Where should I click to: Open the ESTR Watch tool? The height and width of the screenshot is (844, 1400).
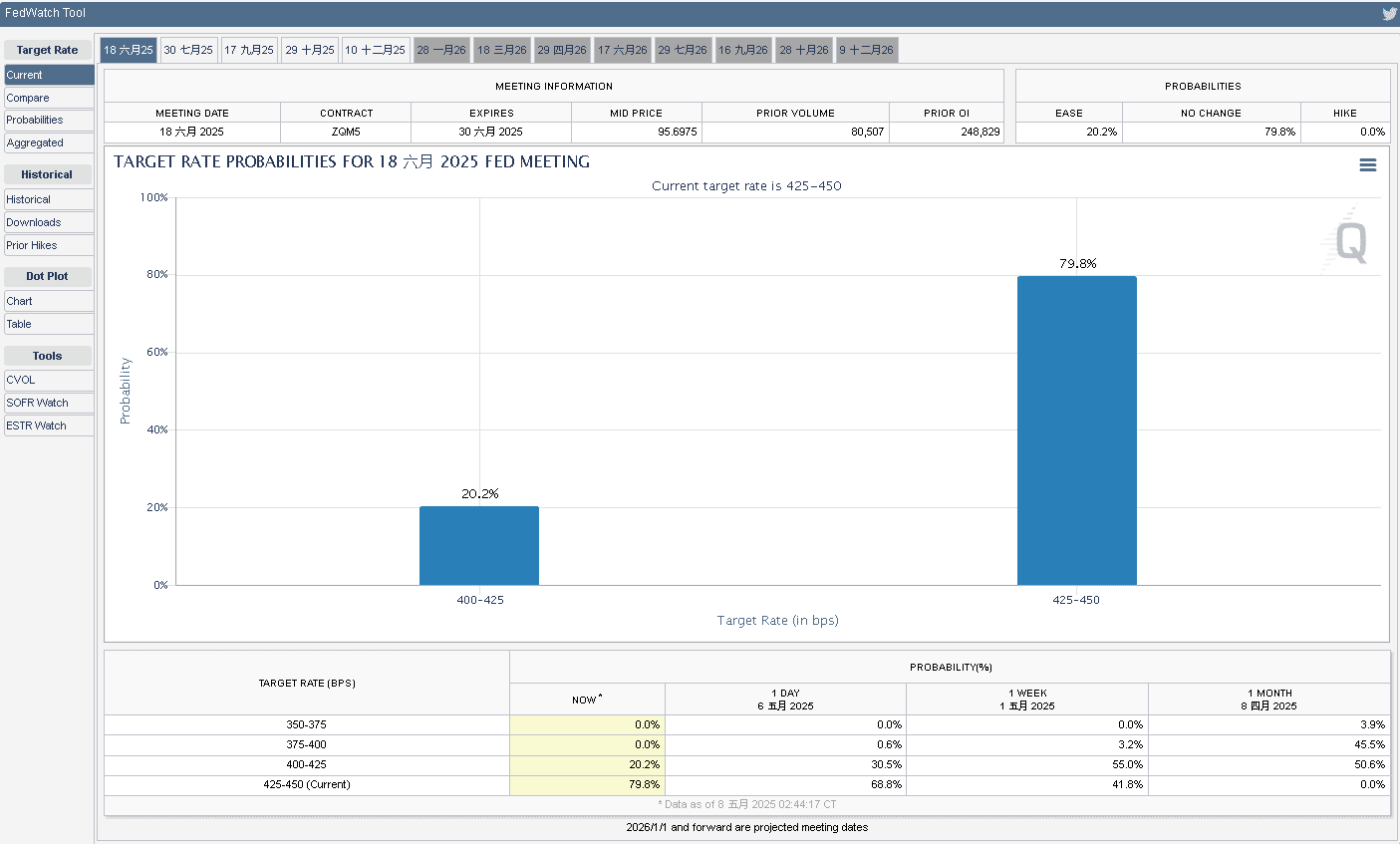tap(49, 425)
